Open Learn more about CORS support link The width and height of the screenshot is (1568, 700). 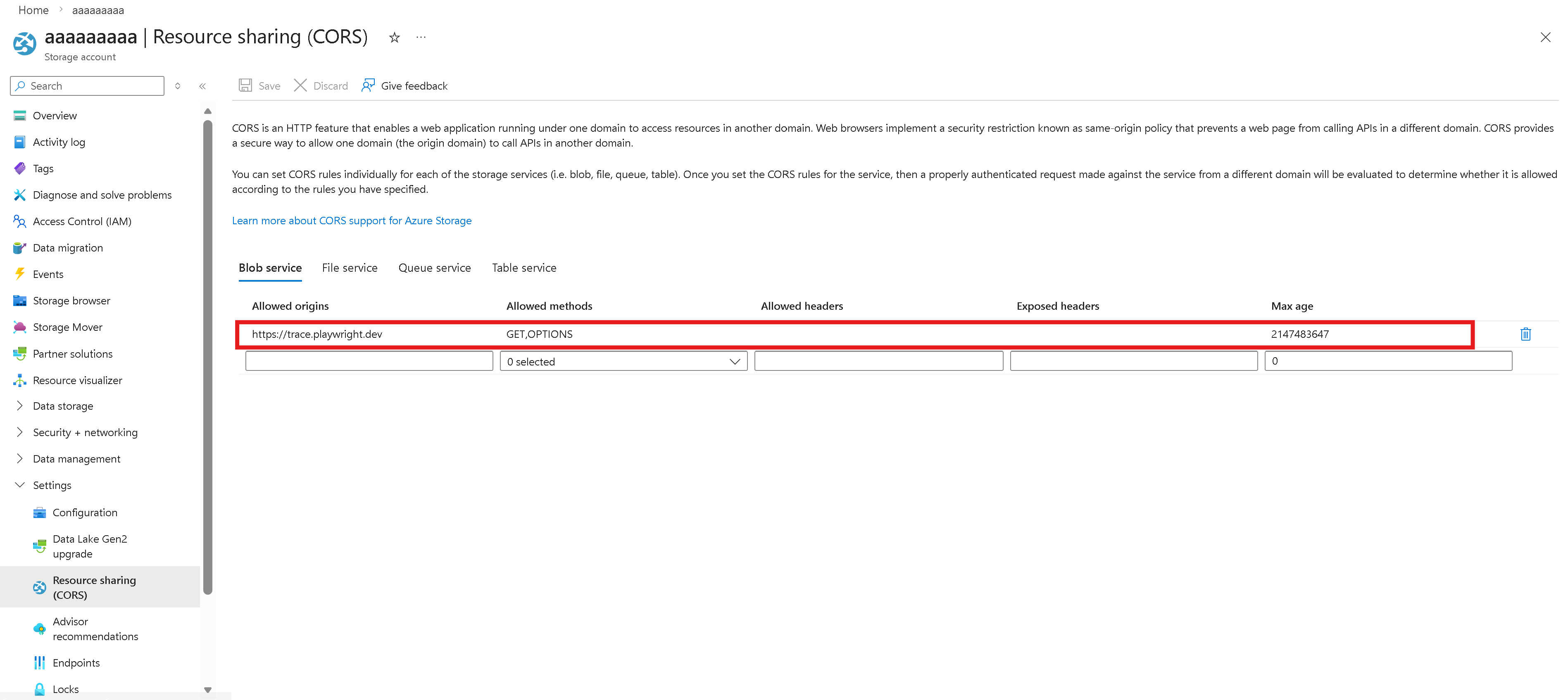tap(351, 221)
